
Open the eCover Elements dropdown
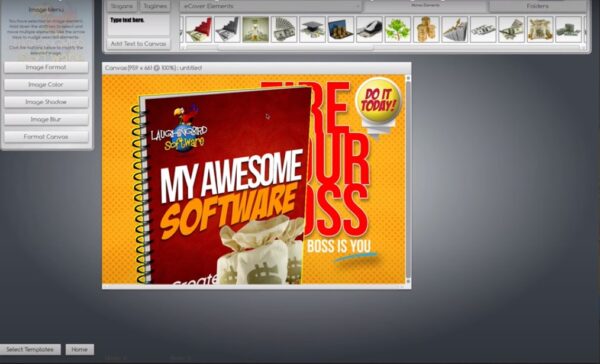point(271,6)
